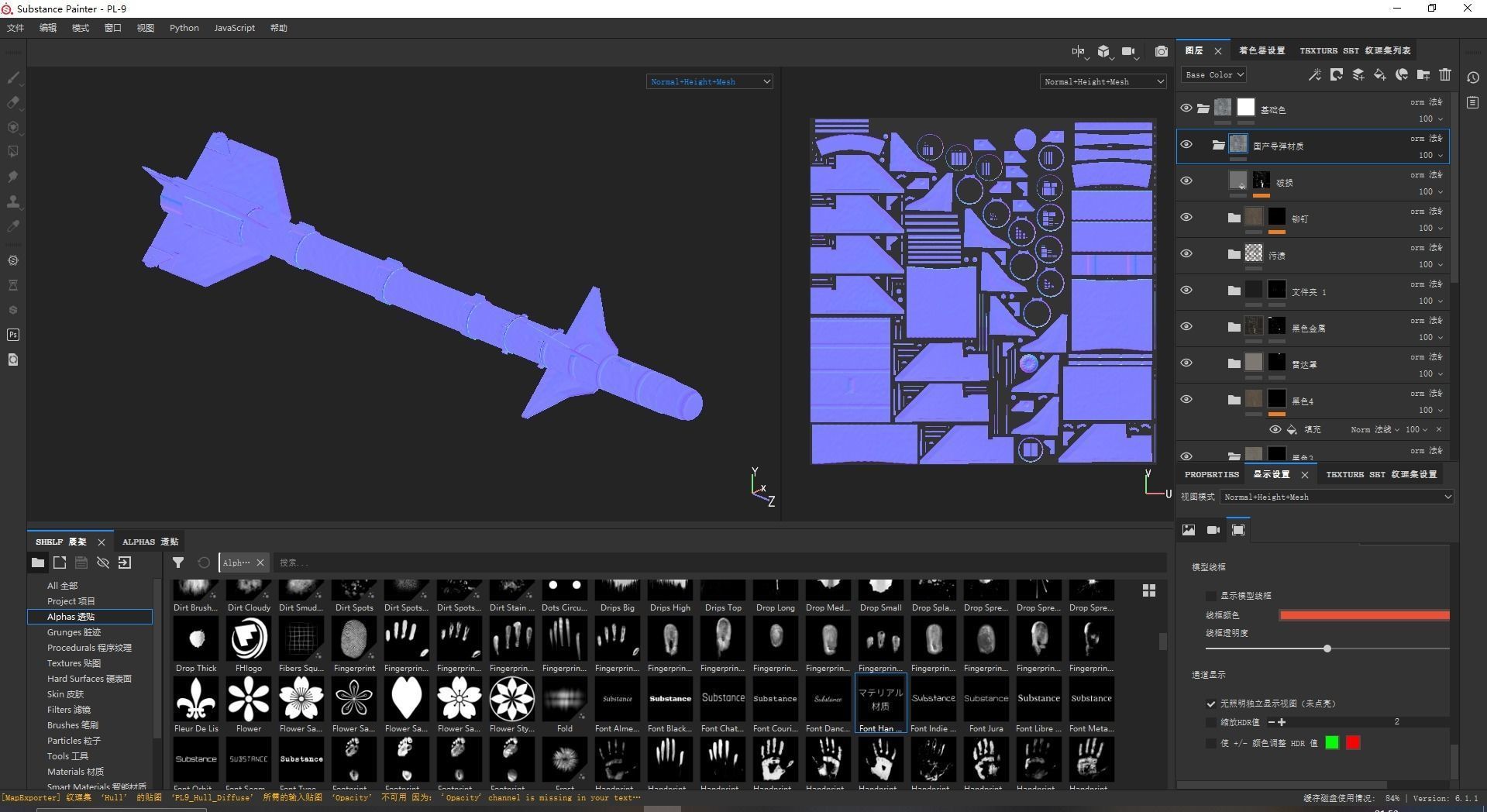Viewport: 1487px width, 812px height.
Task: Add a new fill layer icon
Action: pyautogui.click(x=1380, y=74)
